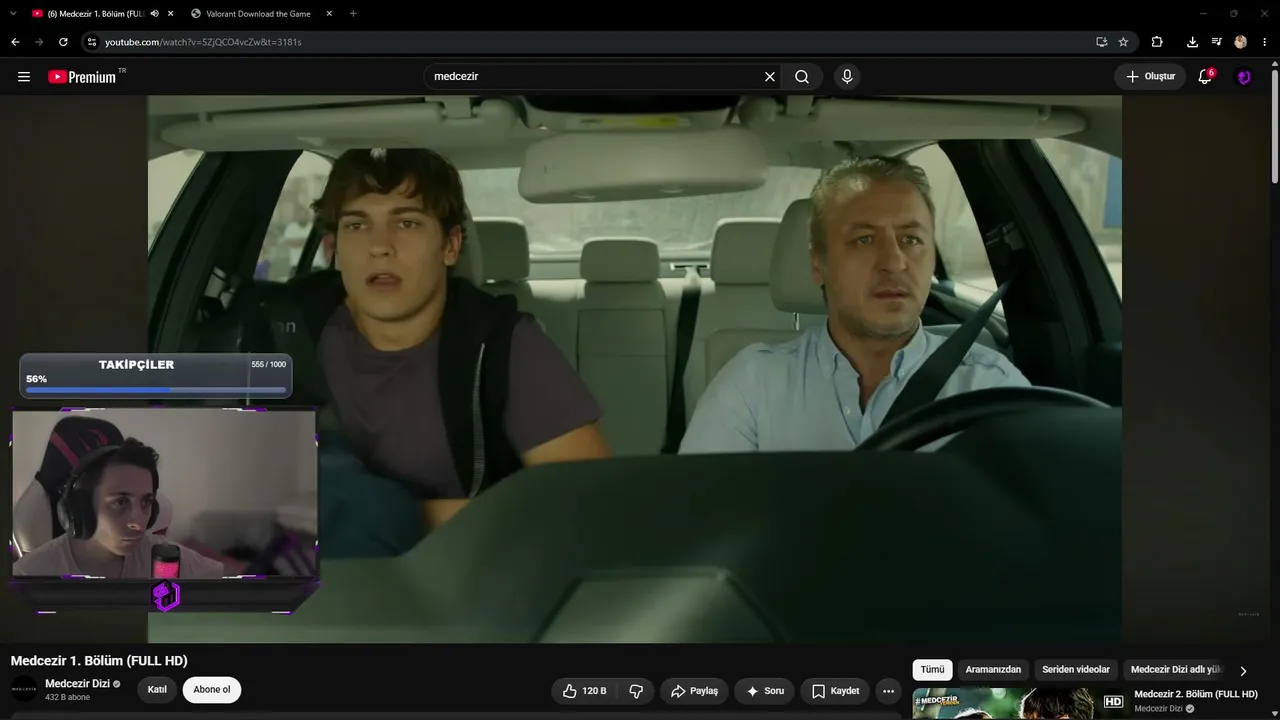This screenshot has height=720, width=1280.
Task: Click the video player to pause
Action: [x=634, y=368]
